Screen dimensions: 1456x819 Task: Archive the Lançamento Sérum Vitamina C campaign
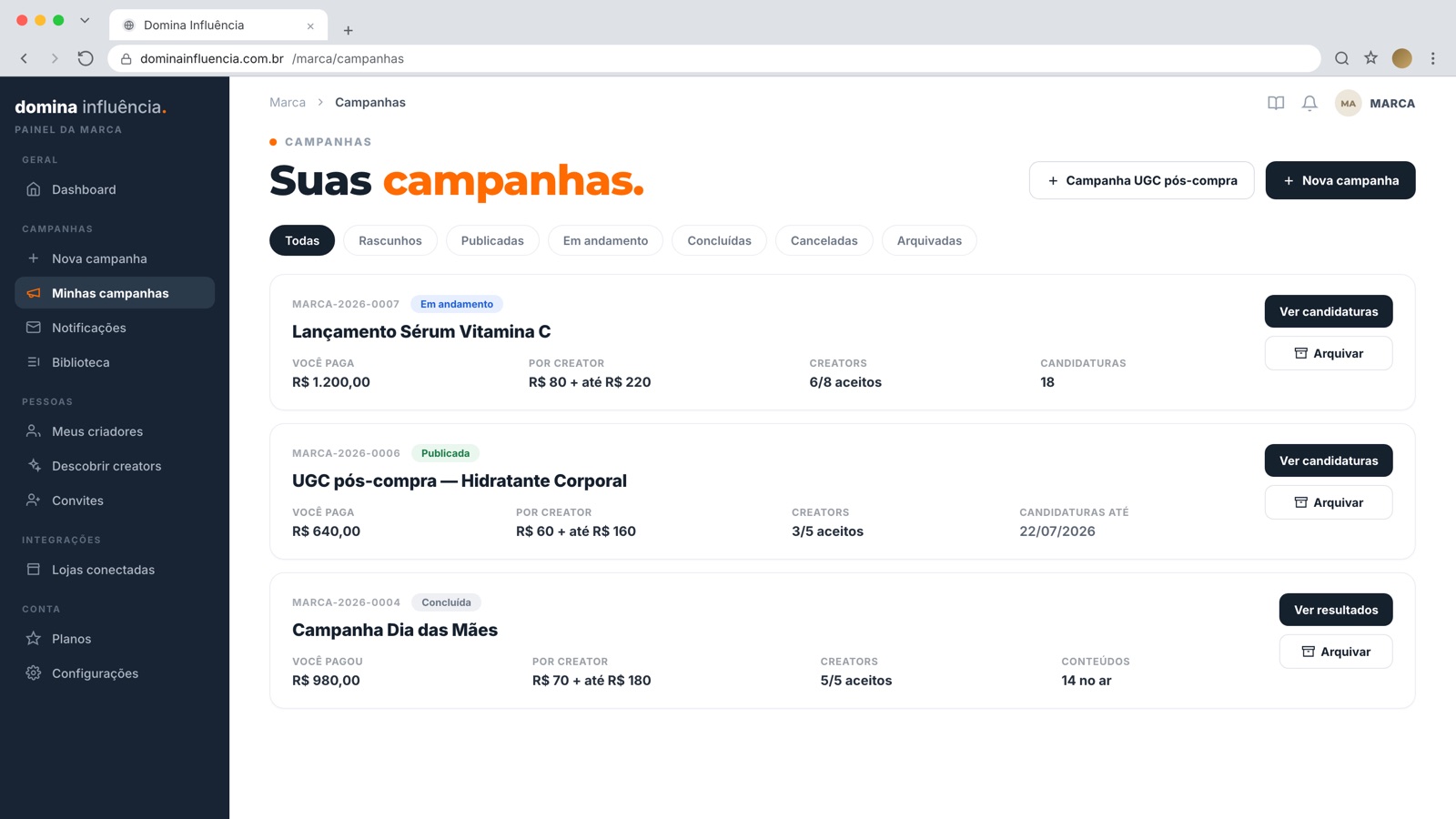(1329, 353)
